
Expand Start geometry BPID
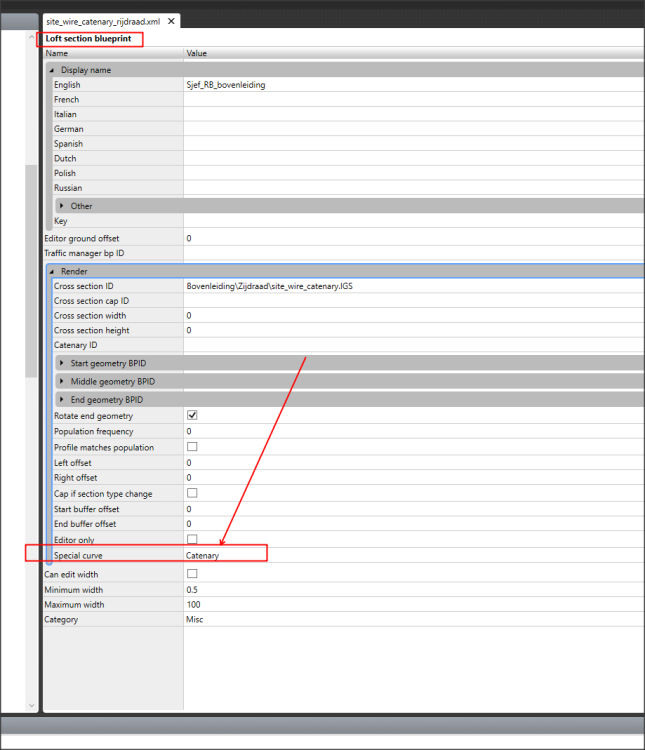[62, 363]
